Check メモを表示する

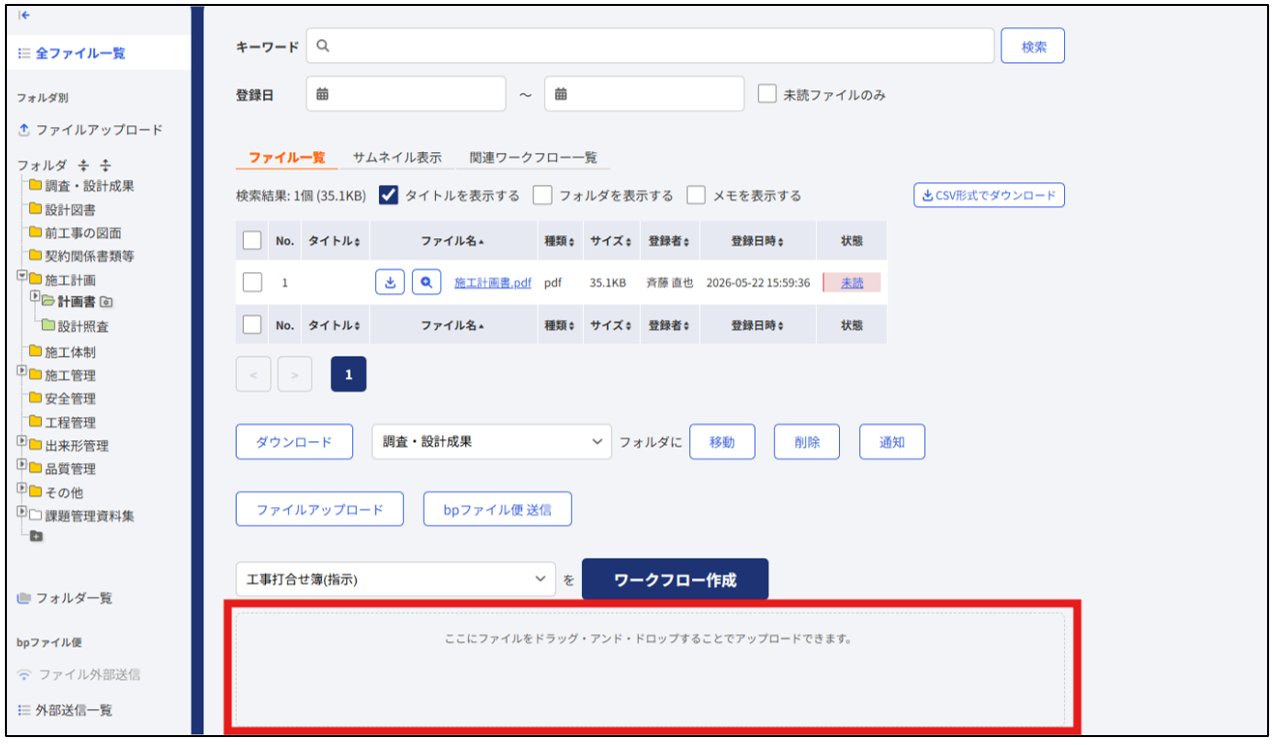[696, 195]
